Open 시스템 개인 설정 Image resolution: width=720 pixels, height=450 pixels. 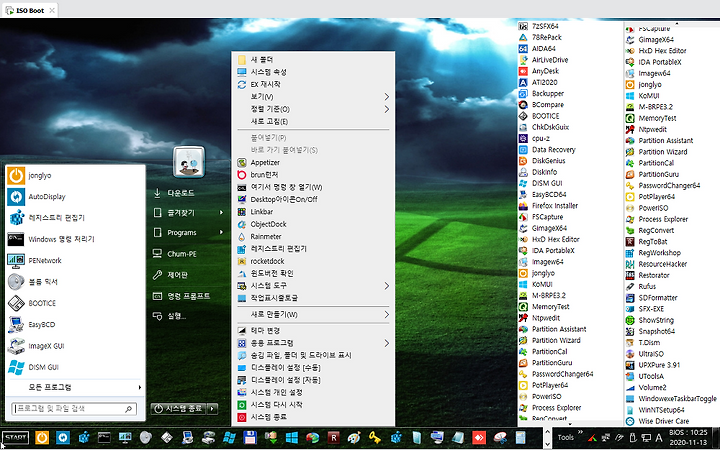click(313, 393)
